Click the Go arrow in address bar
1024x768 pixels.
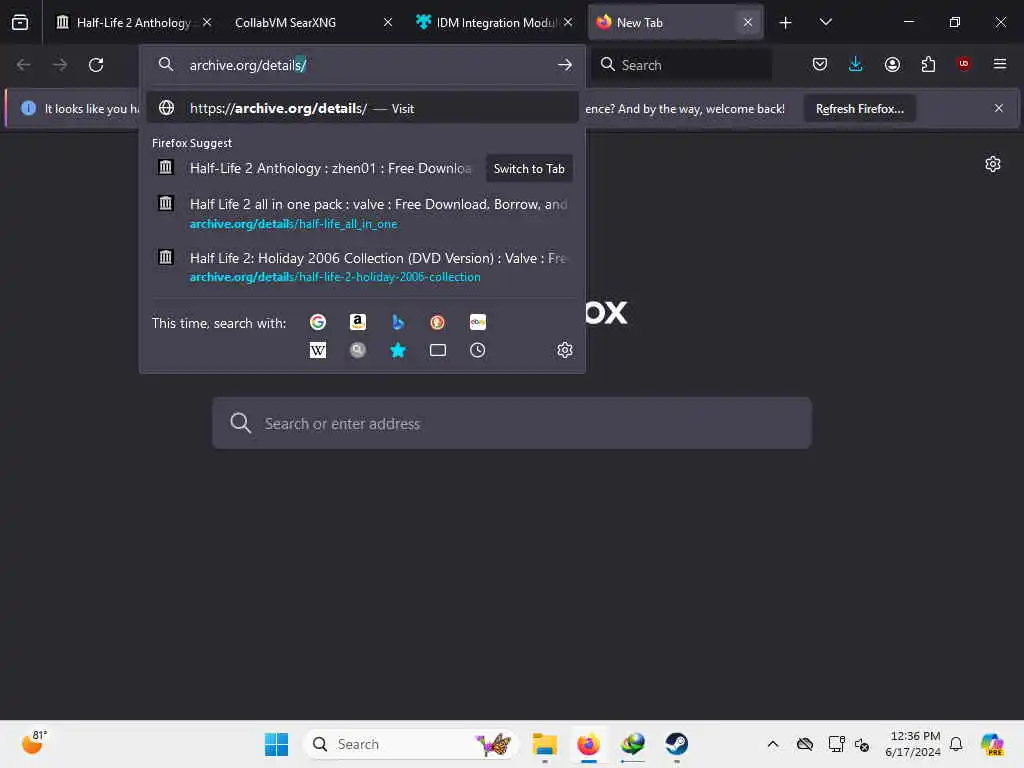565,65
